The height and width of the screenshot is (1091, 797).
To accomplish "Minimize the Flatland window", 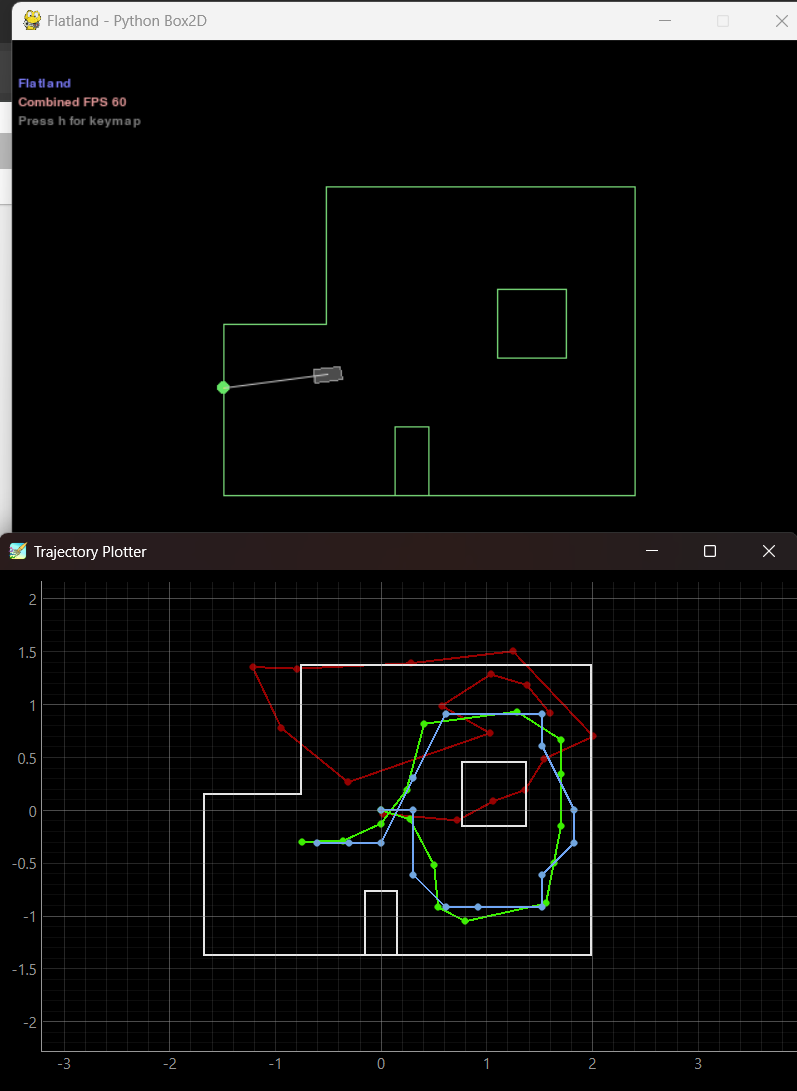I will click(x=665, y=21).
